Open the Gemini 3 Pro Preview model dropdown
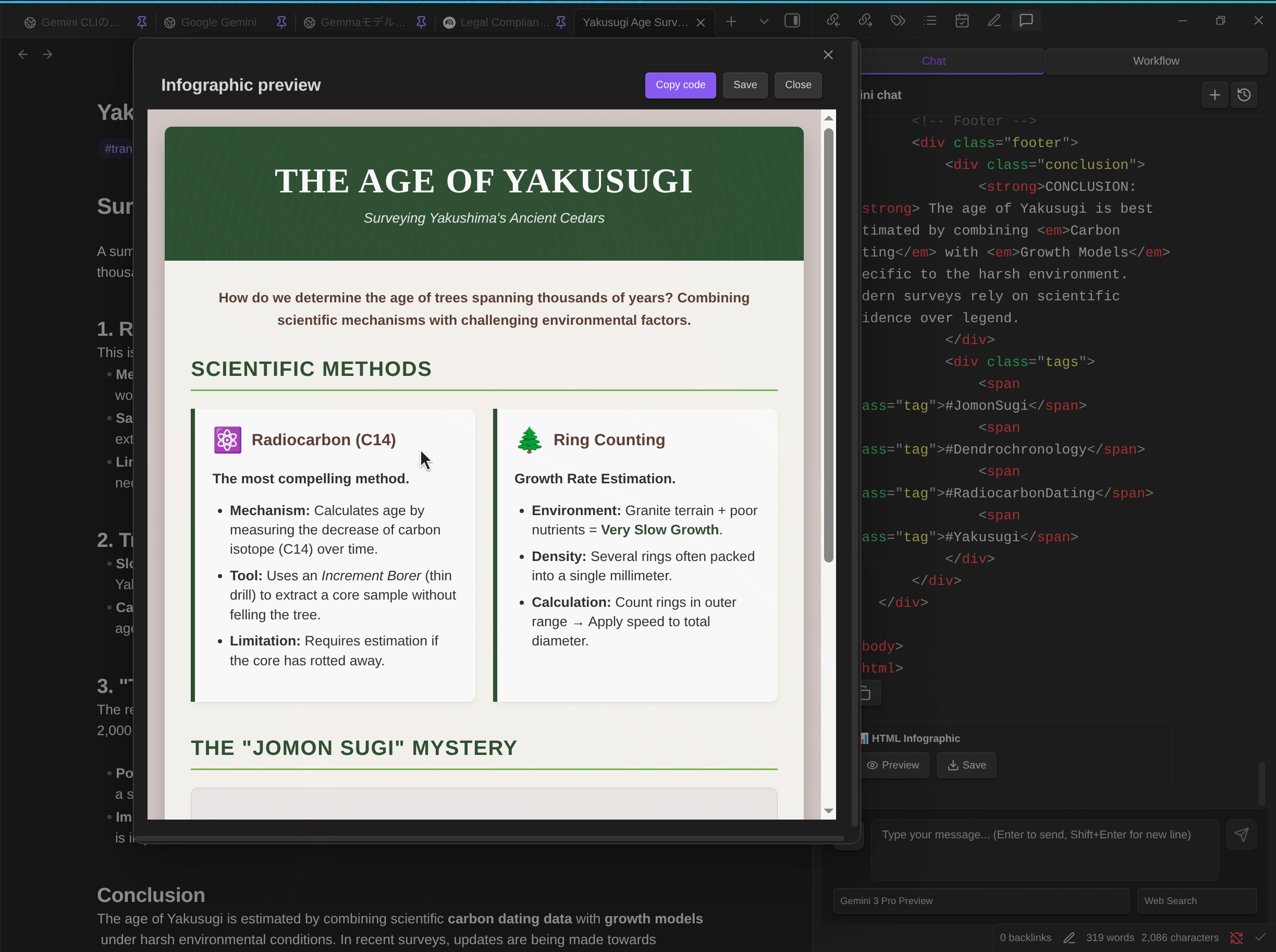The width and height of the screenshot is (1276, 952). pos(980,901)
